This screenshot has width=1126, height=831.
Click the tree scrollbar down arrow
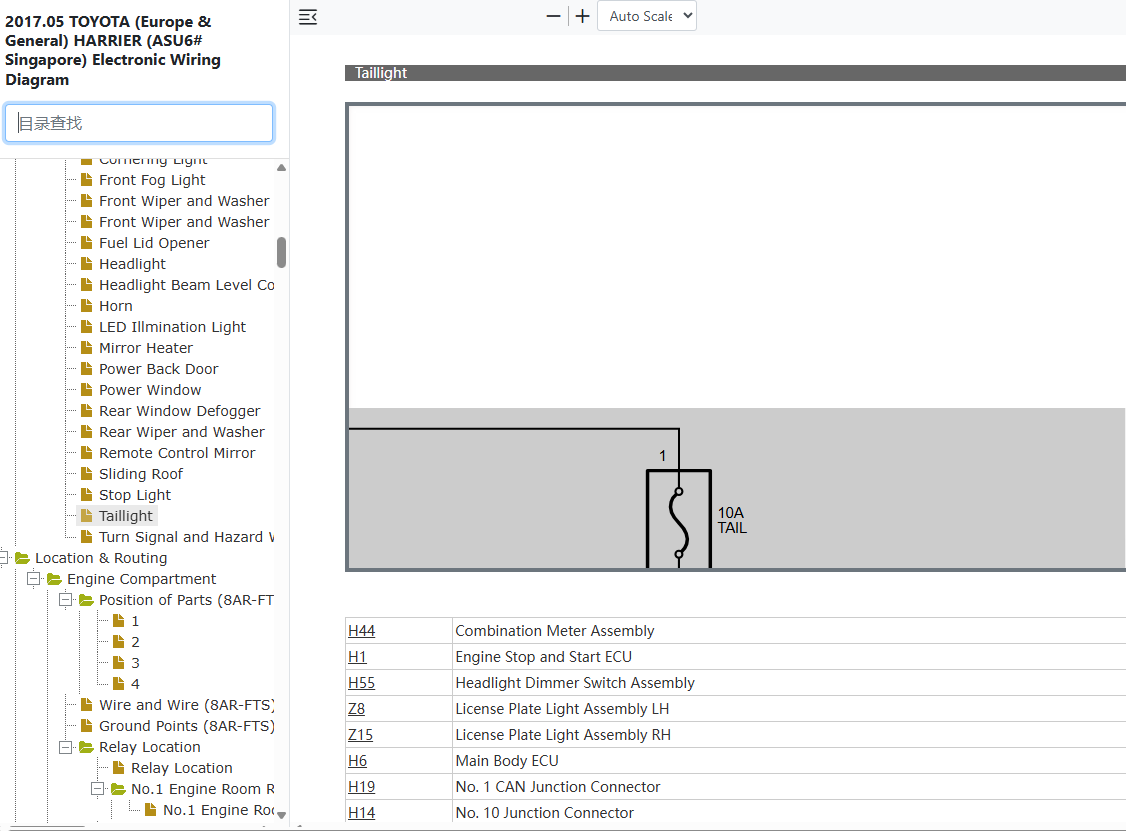(282, 814)
